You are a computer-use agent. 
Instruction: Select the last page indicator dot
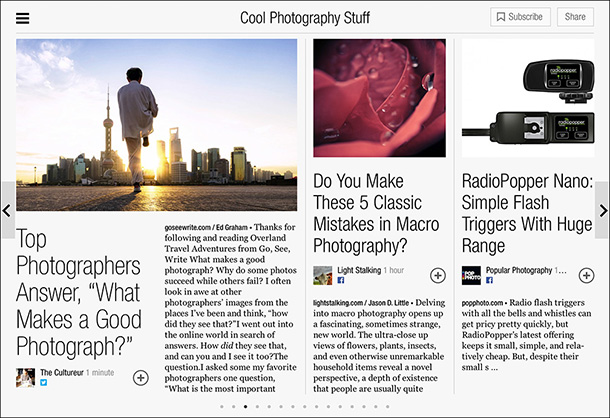point(387,407)
